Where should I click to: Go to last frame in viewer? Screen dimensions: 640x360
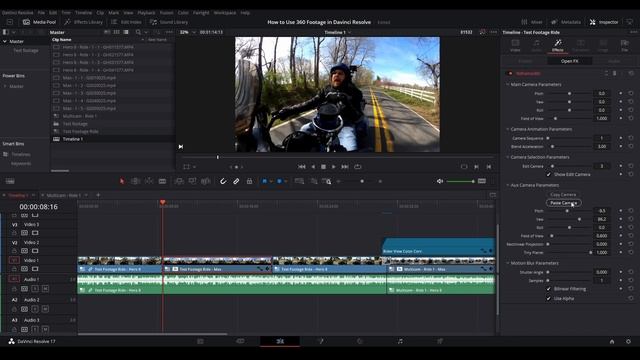coord(345,167)
